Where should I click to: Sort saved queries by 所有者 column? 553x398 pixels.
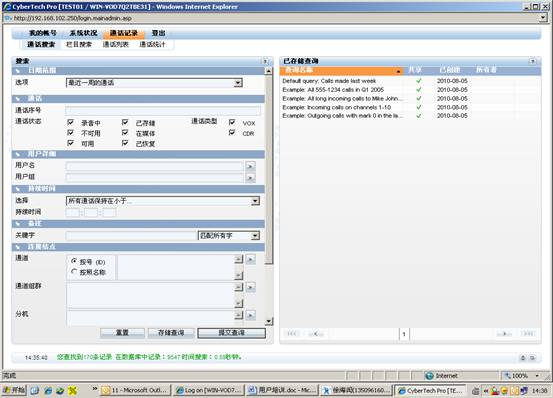[x=486, y=71]
